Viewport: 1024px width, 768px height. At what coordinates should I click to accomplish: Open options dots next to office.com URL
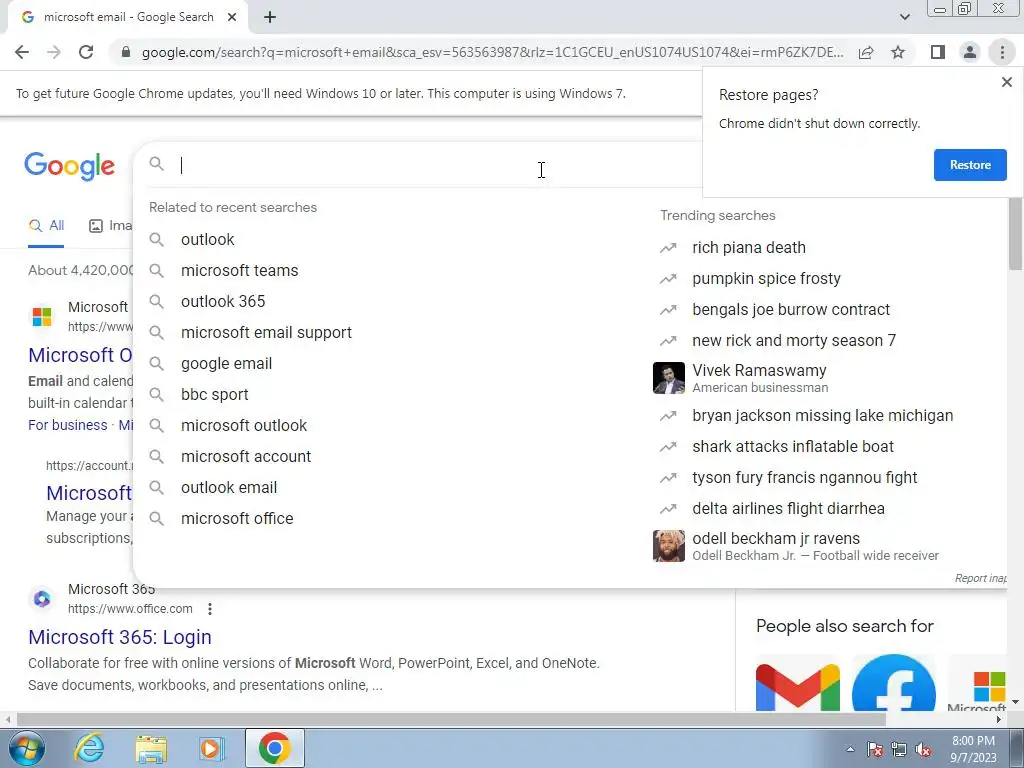pos(210,609)
